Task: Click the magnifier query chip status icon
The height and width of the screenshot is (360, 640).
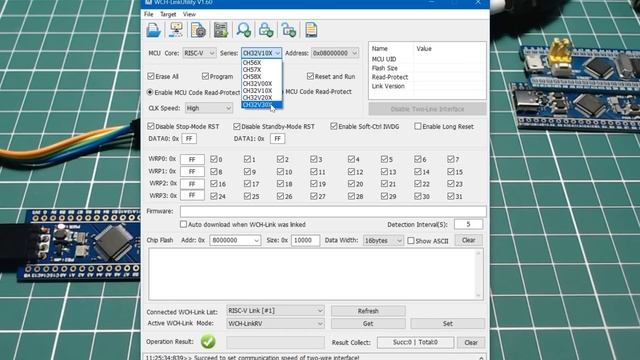Action: click(244, 30)
